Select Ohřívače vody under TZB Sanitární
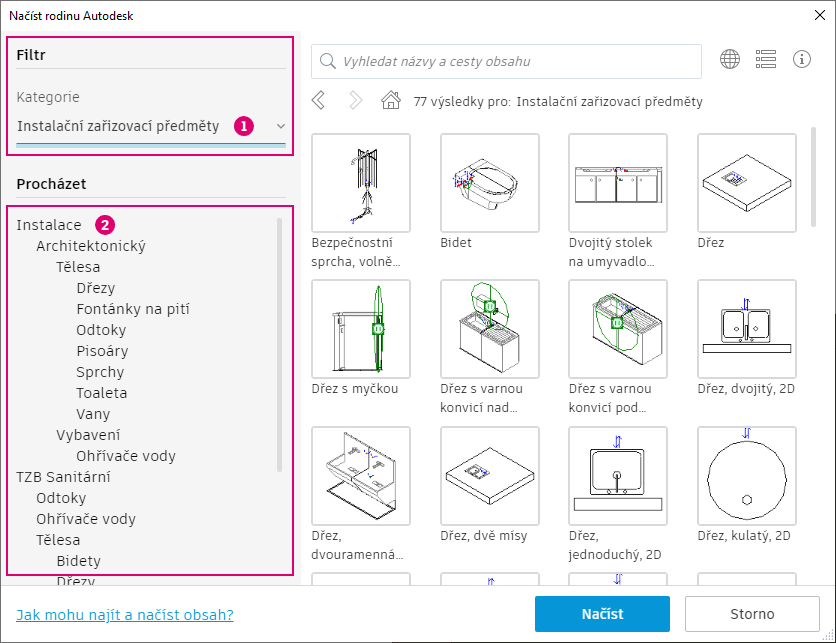This screenshot has width=836, height=643. (x=86, y=519)
